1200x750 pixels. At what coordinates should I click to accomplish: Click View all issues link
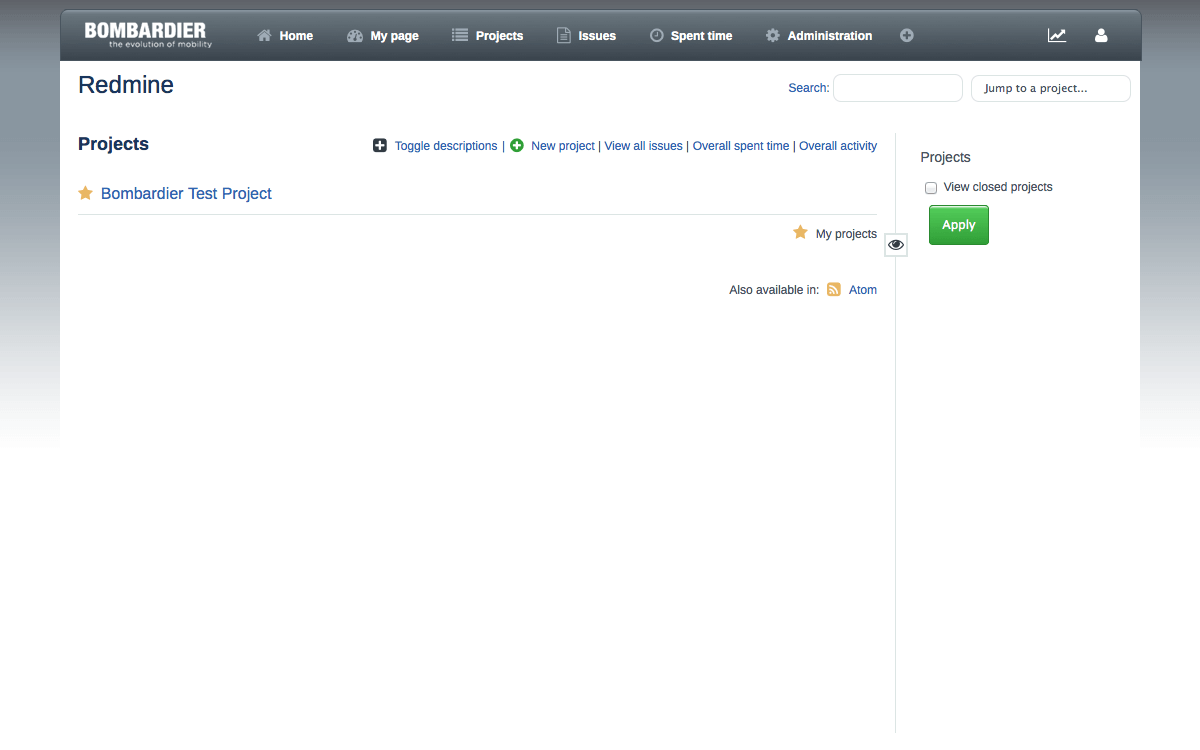pyautogui.click(x=644, y=146)
